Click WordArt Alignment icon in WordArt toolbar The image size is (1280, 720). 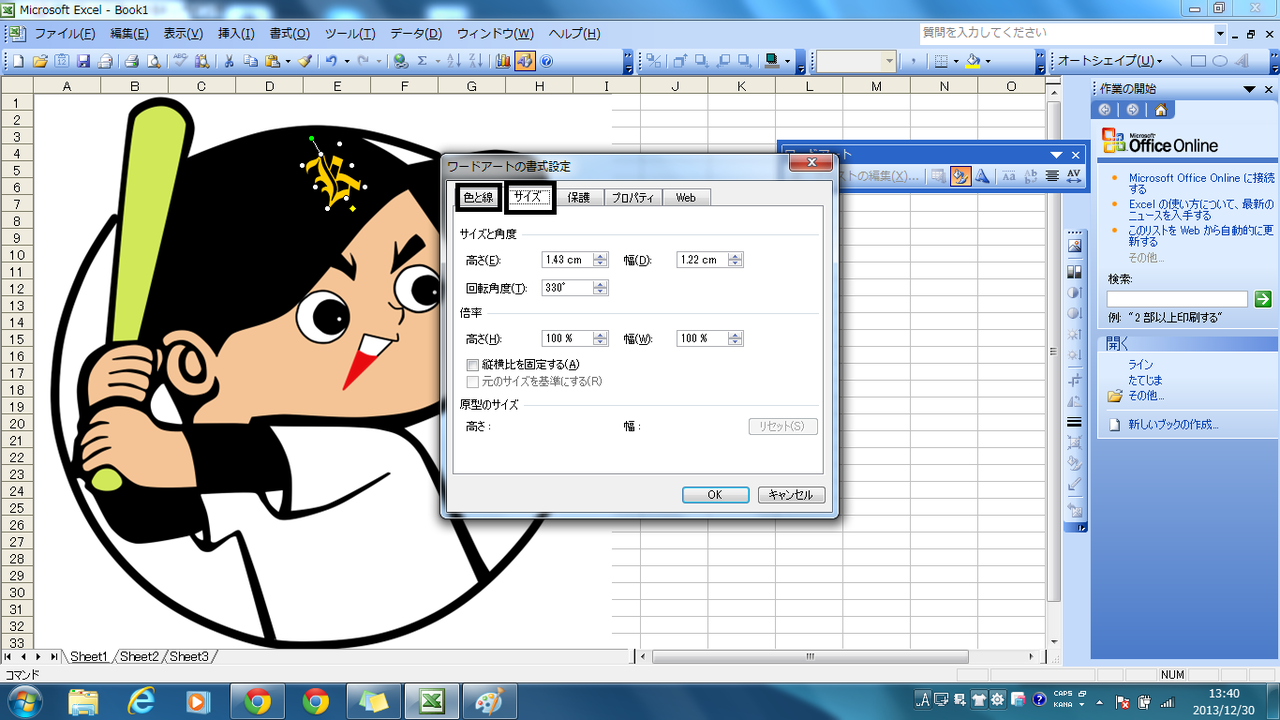[x=1052, y=176]
